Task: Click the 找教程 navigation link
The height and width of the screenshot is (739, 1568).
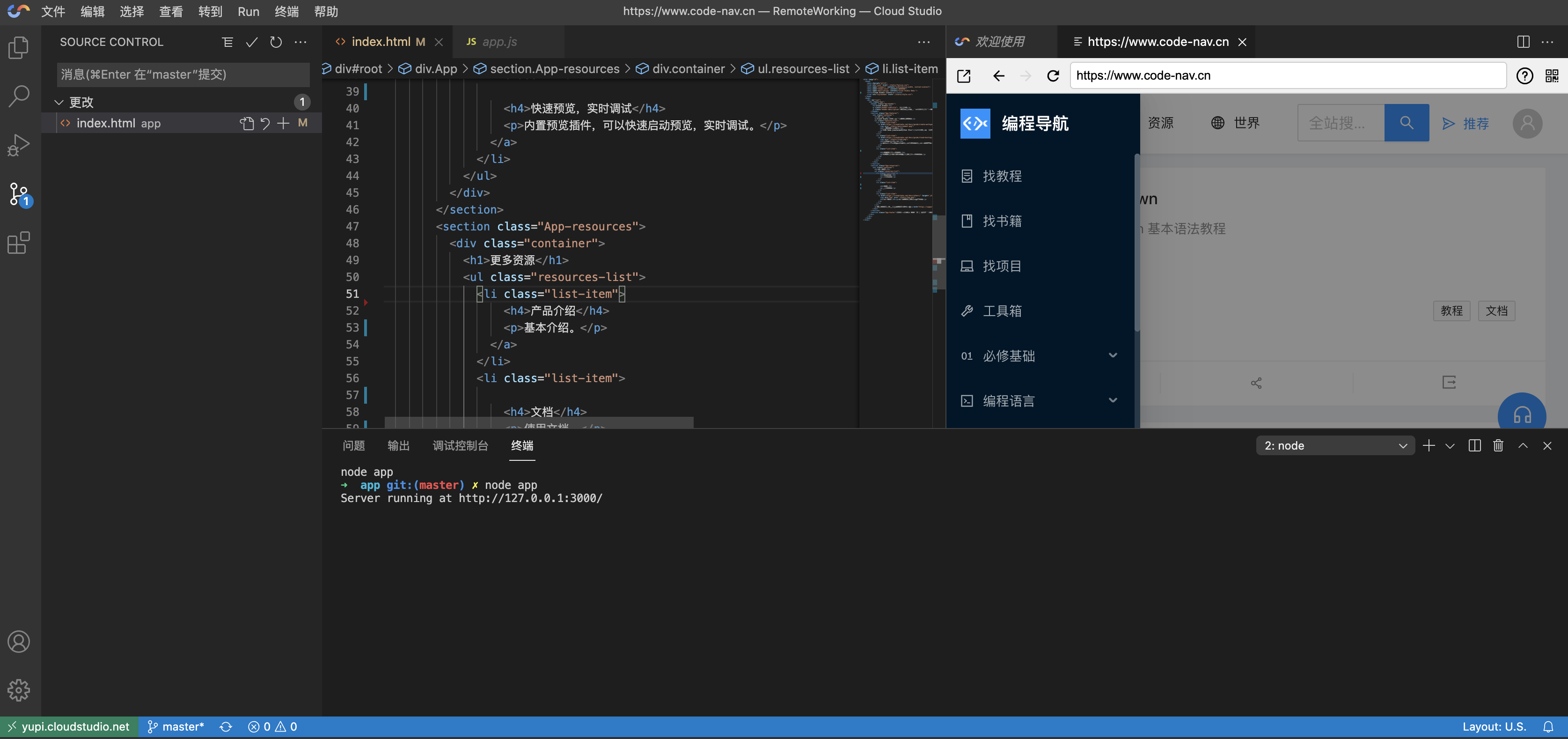Action: click(x=1002, y=176)
